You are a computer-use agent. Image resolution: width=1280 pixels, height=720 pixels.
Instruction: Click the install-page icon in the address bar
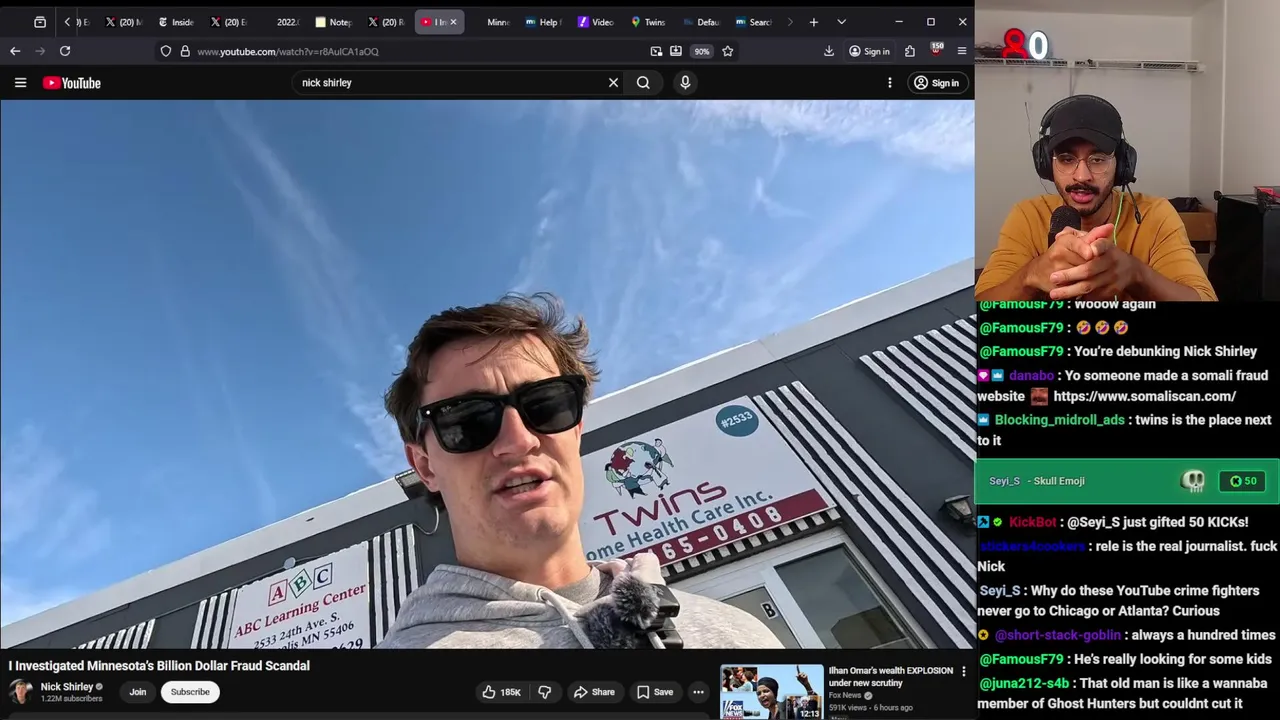click(x=676, y=51)
